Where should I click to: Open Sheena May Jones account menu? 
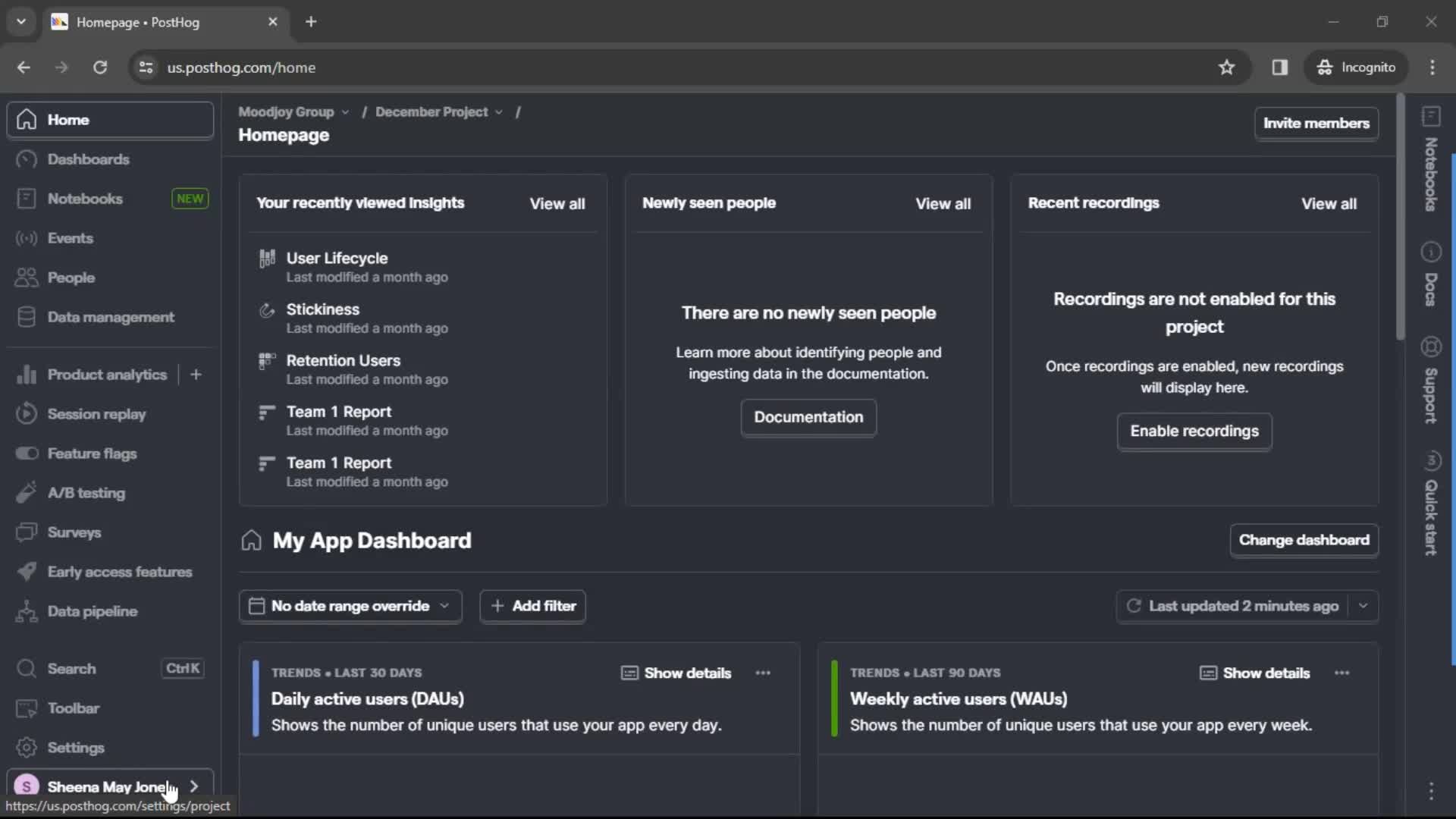[110, 786]
